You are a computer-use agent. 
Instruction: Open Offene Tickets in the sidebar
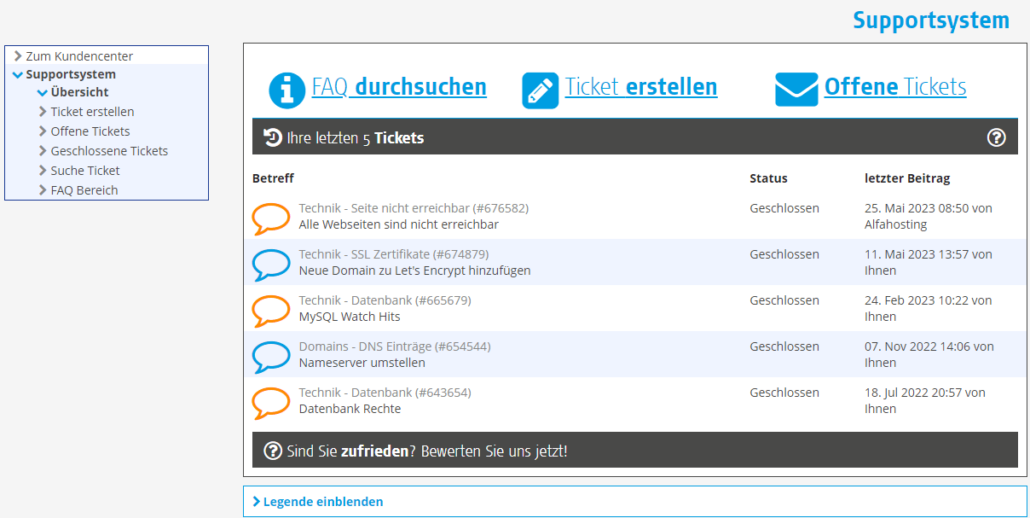click(90, 131)
